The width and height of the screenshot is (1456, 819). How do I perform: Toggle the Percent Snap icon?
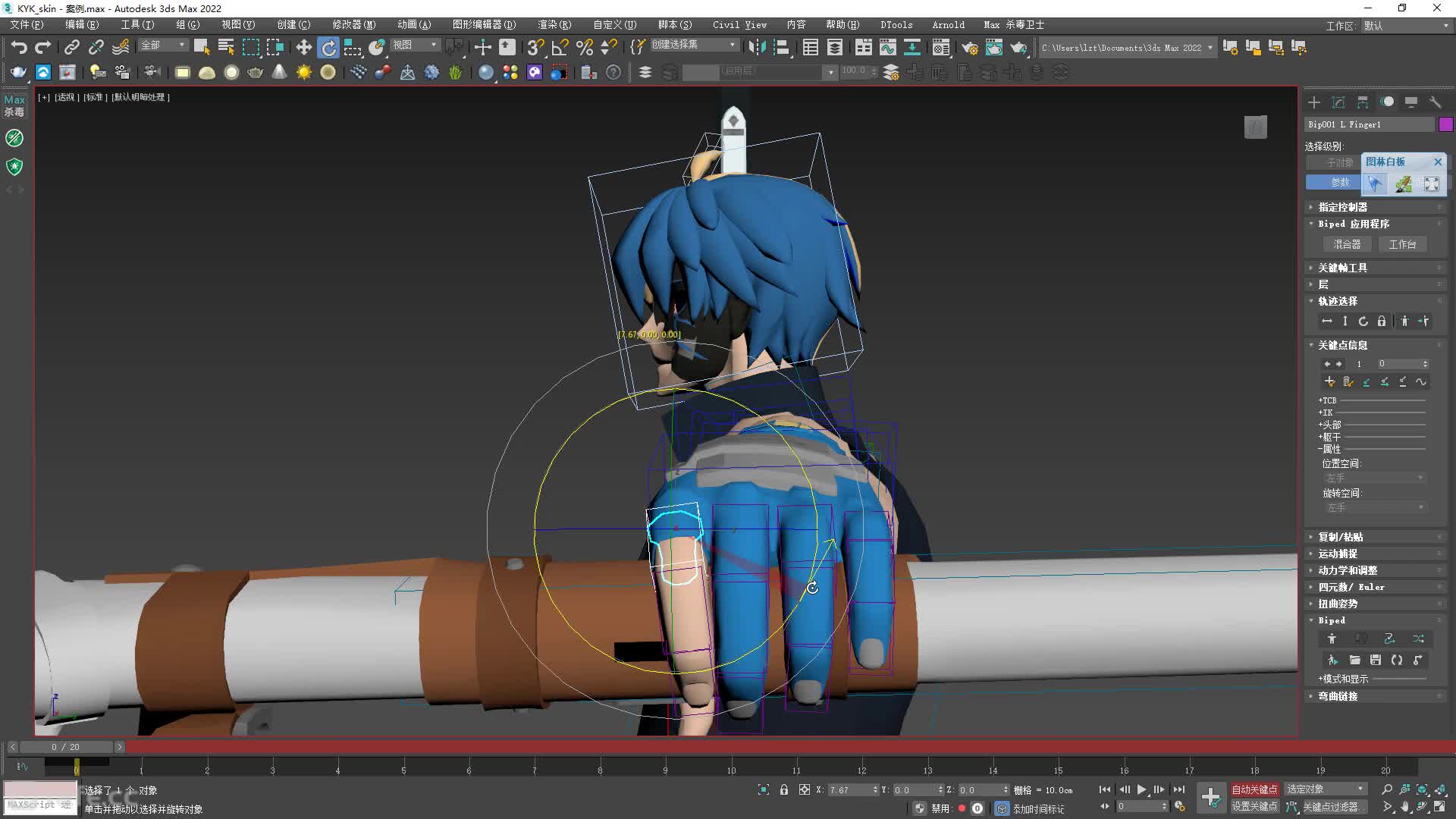tap(585, 47)
